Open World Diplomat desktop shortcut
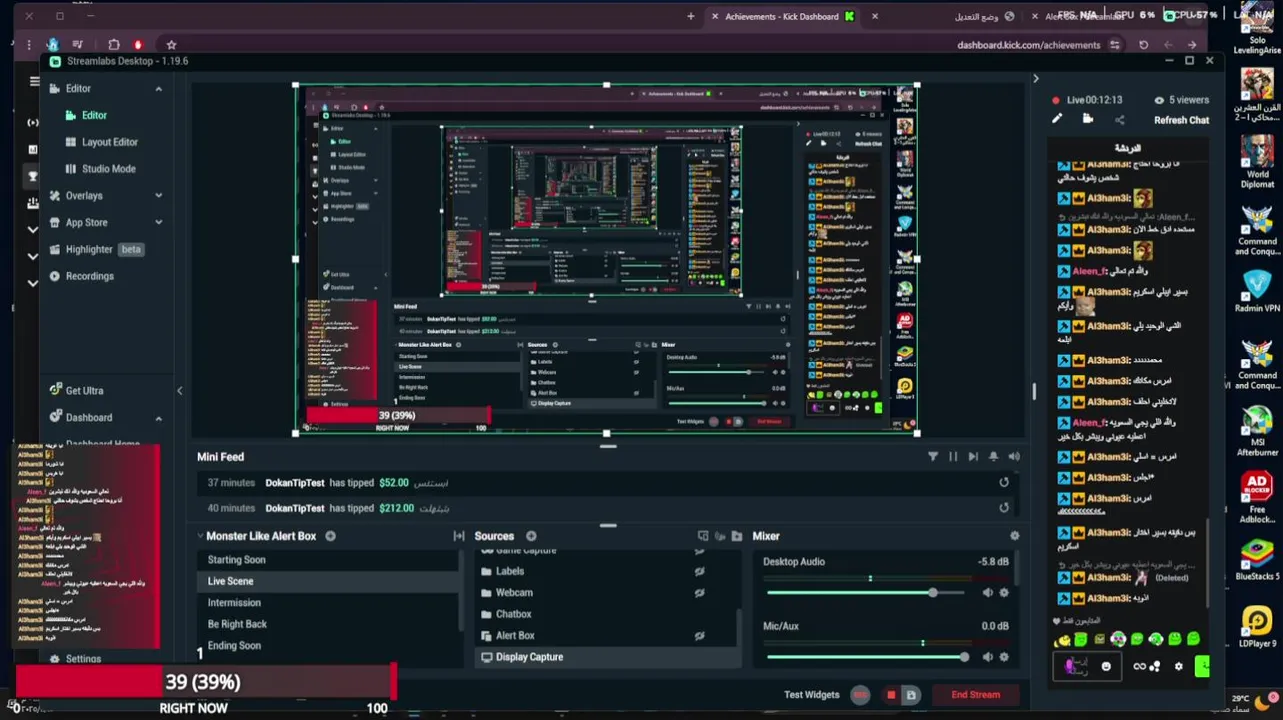Screen dimensions: 1283x720 [1257, 162]
